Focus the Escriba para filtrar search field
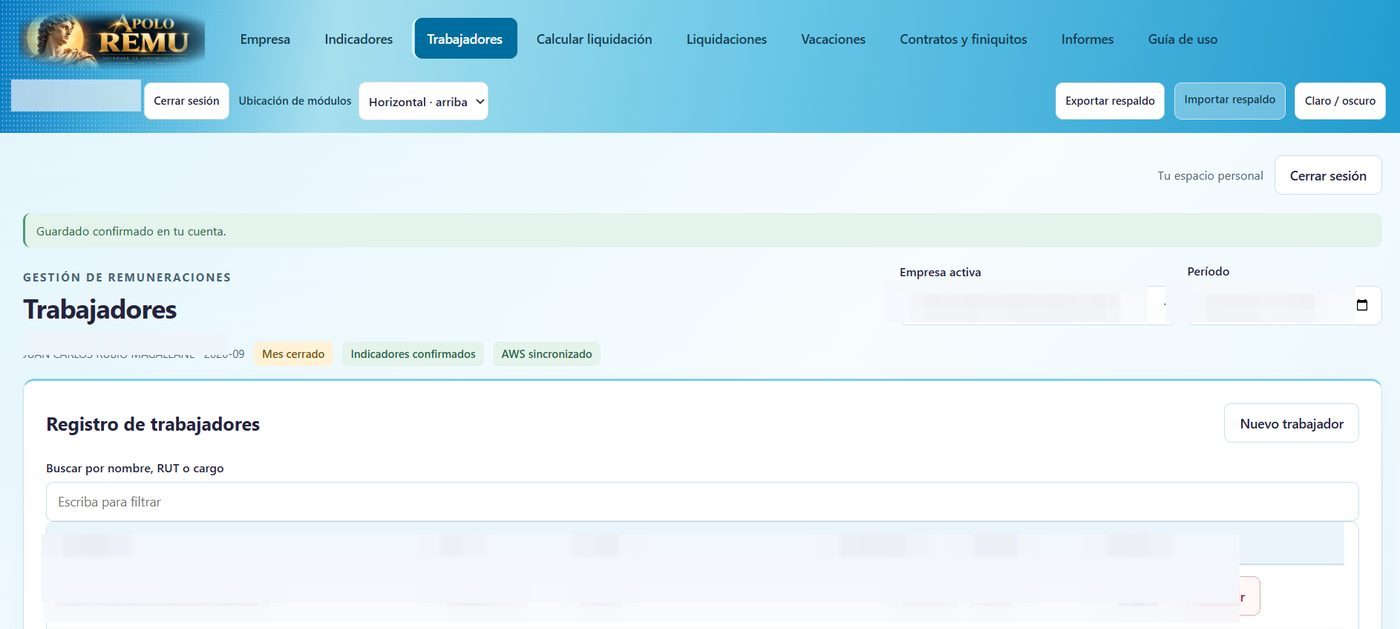The image size is (1400, 629). click(x=702, y=502)
